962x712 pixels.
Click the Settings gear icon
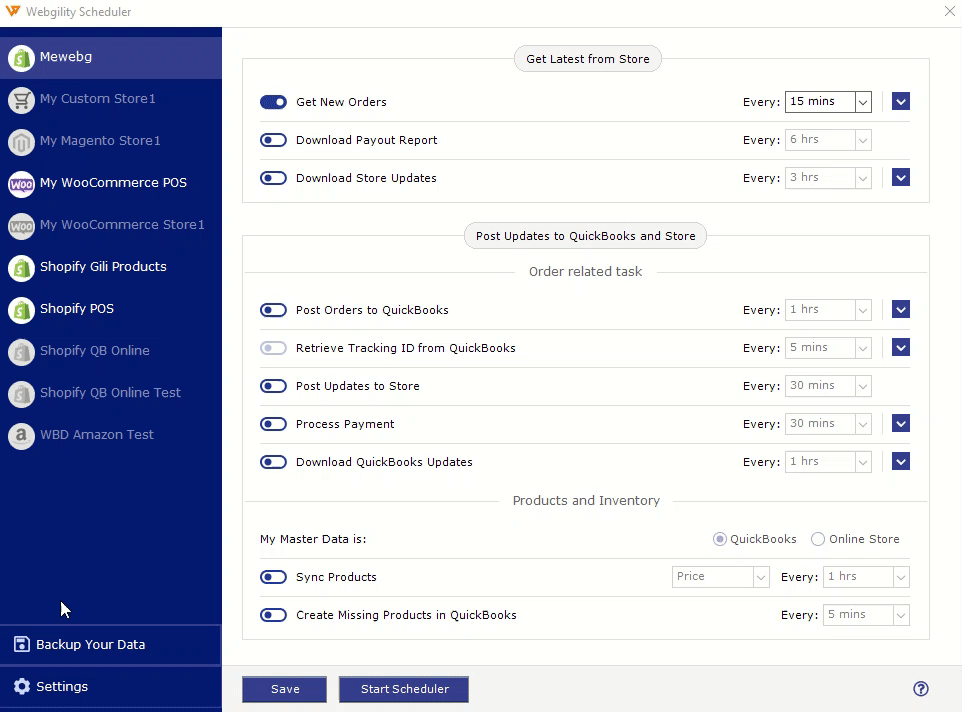(21, 687)
